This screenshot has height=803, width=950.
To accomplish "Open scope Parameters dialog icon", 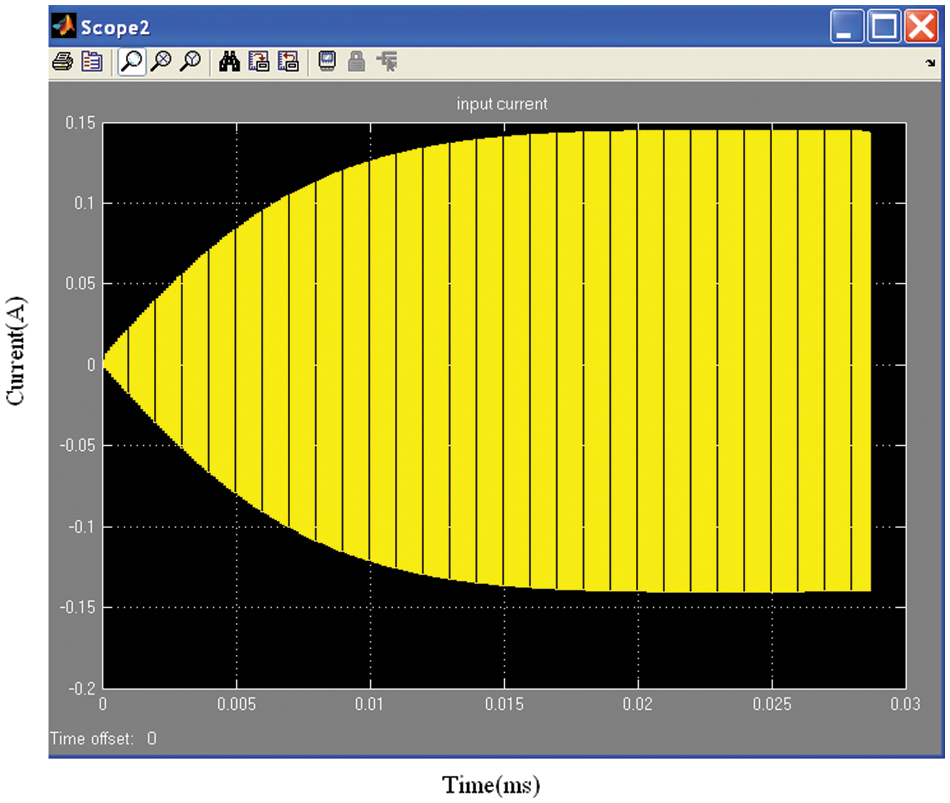I will click(x=91, y=62).
